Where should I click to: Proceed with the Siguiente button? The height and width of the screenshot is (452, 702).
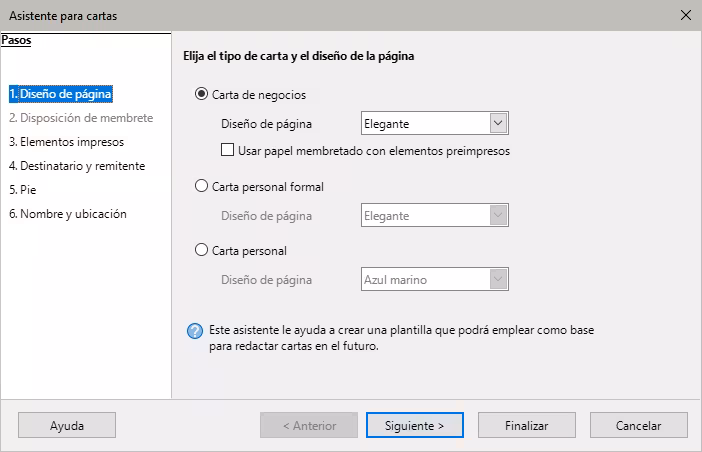point(415,425)
